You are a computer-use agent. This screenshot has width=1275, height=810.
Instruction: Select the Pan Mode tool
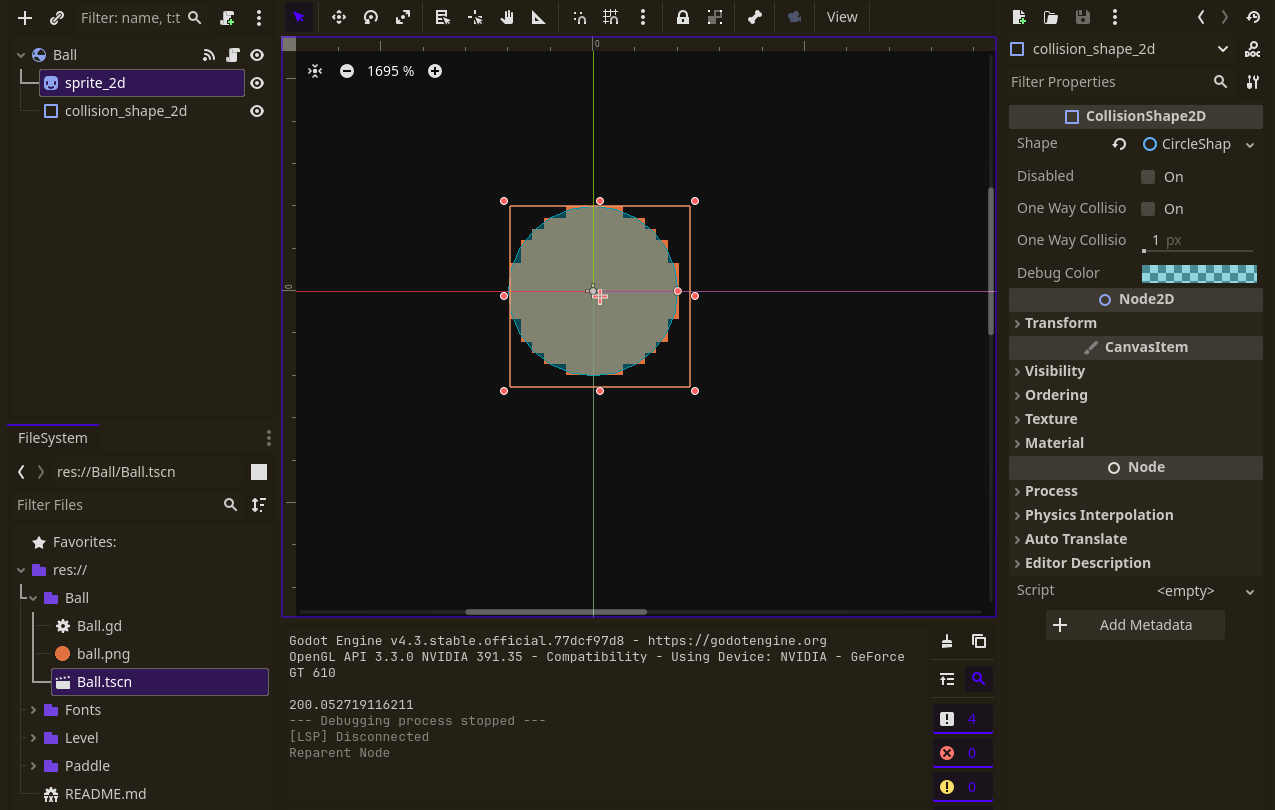[507, 17]
